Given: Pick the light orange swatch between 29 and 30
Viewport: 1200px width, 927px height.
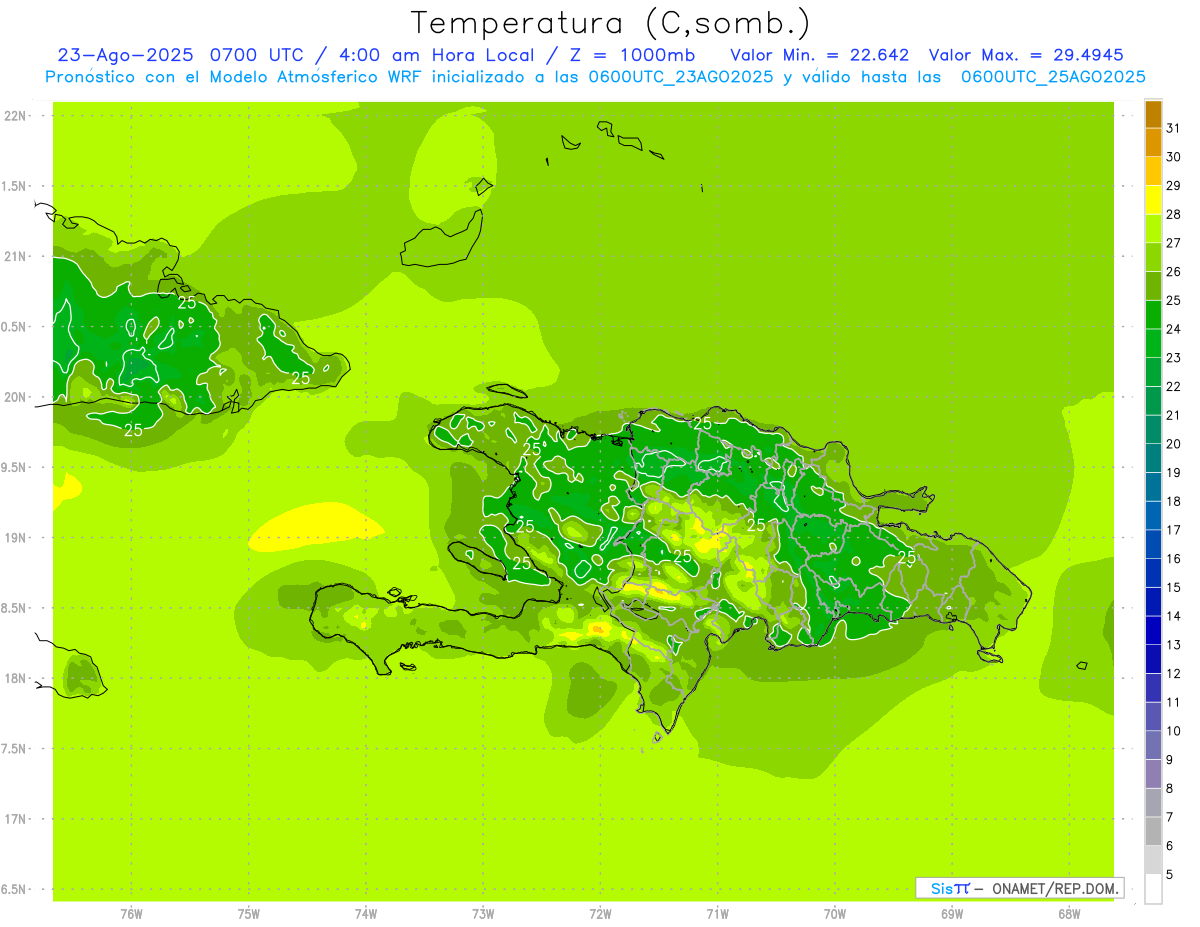Looking at the screenshot, I should click(x=1153, y=171).
